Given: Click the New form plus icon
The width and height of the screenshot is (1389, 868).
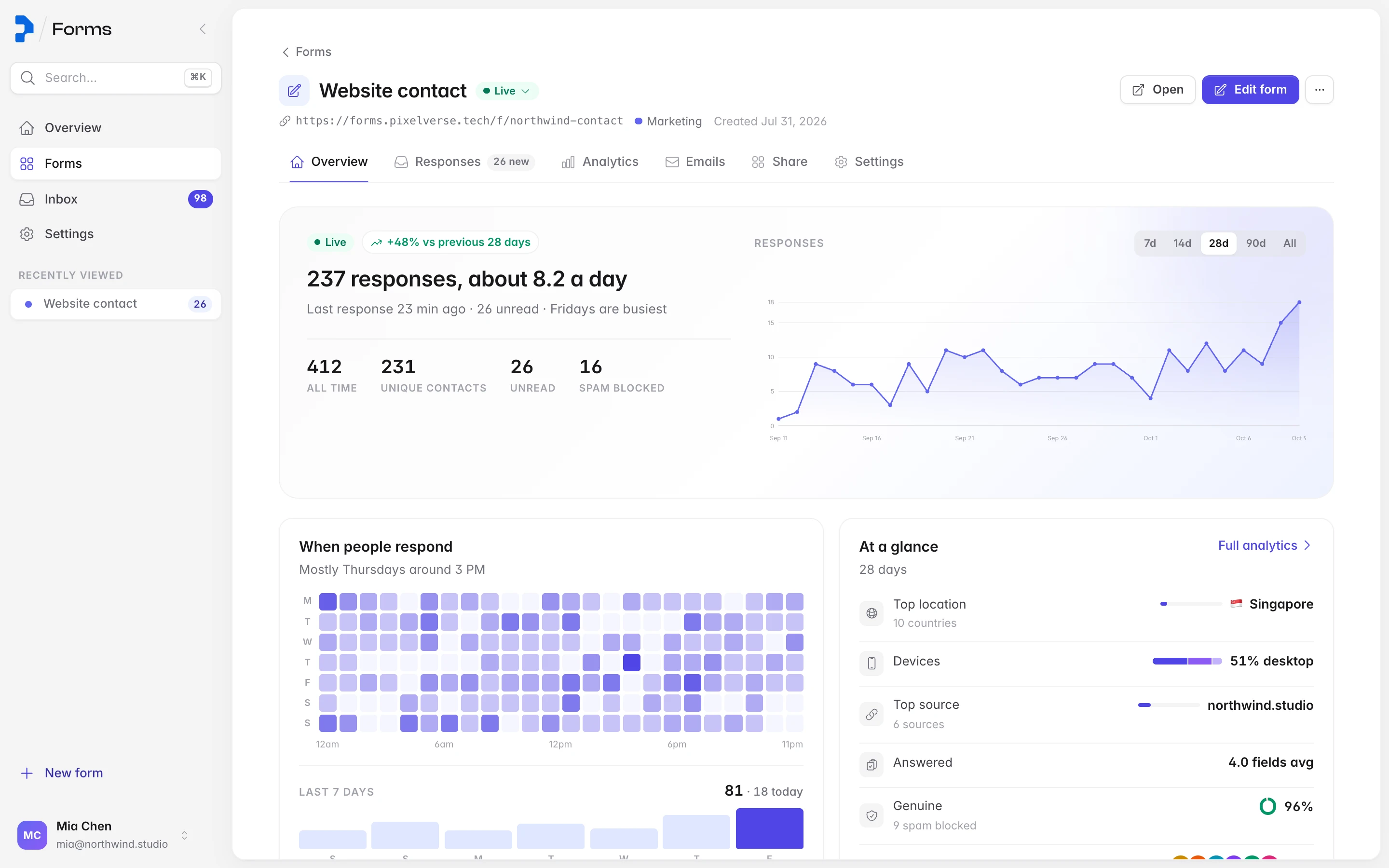Looking at the screenshot, I should pyautogui.click(x=27, y=773).
